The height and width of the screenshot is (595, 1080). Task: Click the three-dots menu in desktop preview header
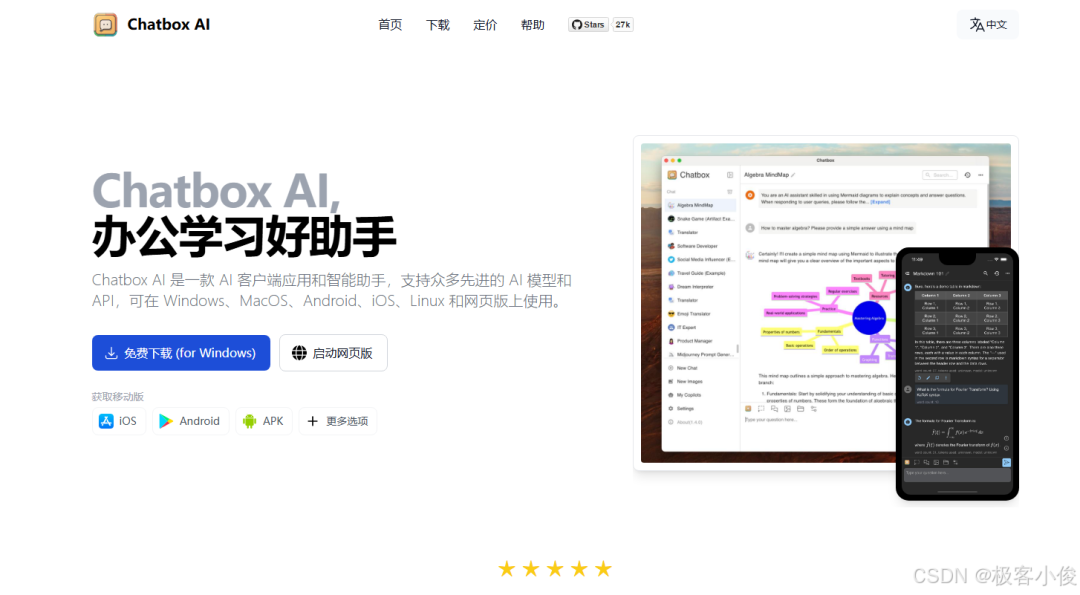coord(981,175)
